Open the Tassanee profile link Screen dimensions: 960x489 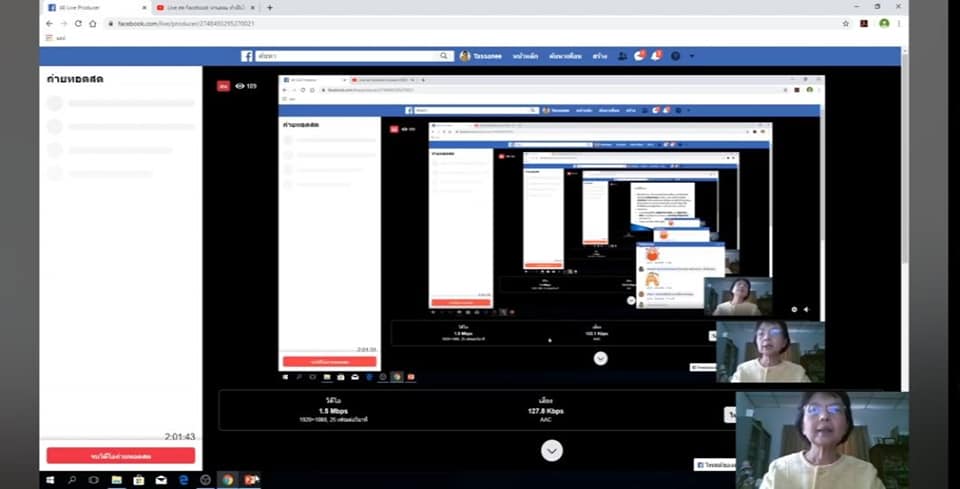click(478, 56)
